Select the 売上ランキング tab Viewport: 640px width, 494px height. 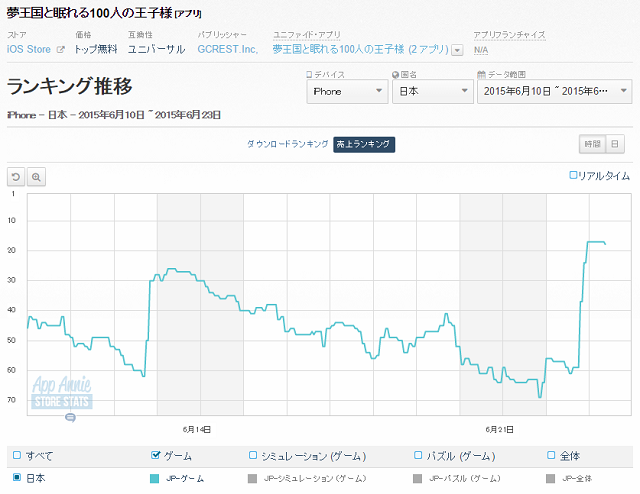364,144
